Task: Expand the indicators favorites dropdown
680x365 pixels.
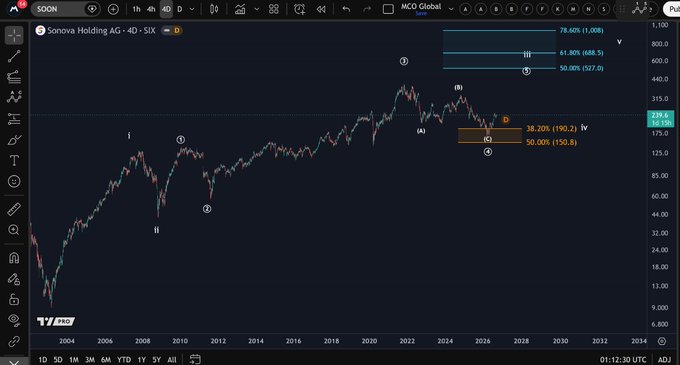Action: click(x=256, y=9)
